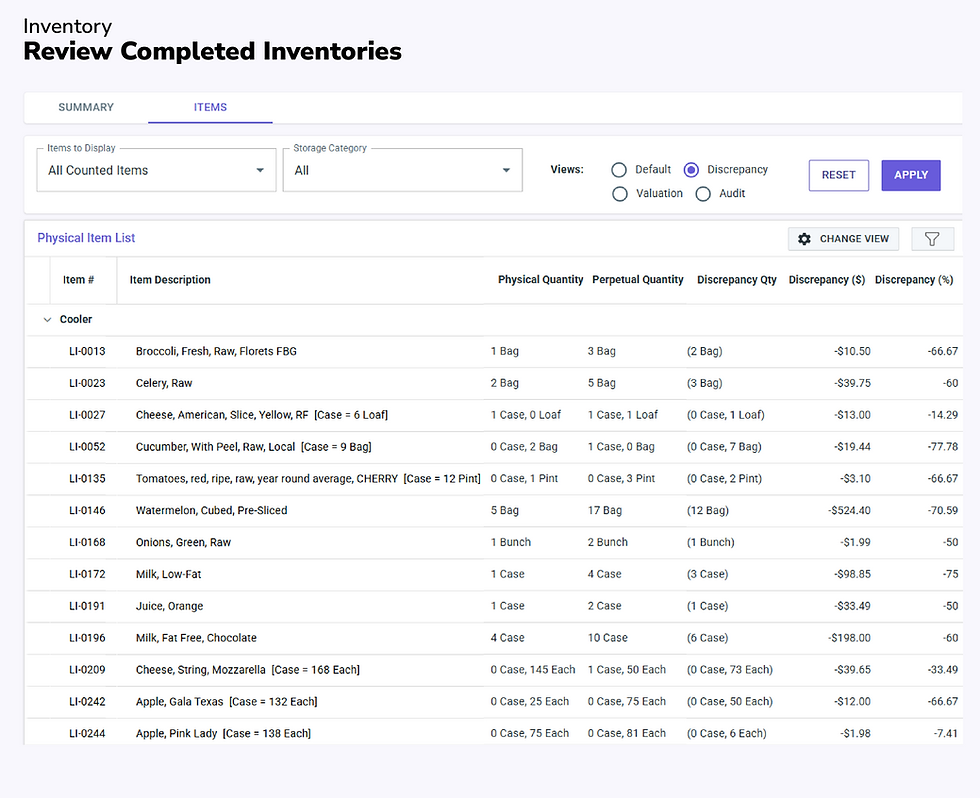Select item number LI-0172
Screen dimensions: 980x798
coord(87,574)
